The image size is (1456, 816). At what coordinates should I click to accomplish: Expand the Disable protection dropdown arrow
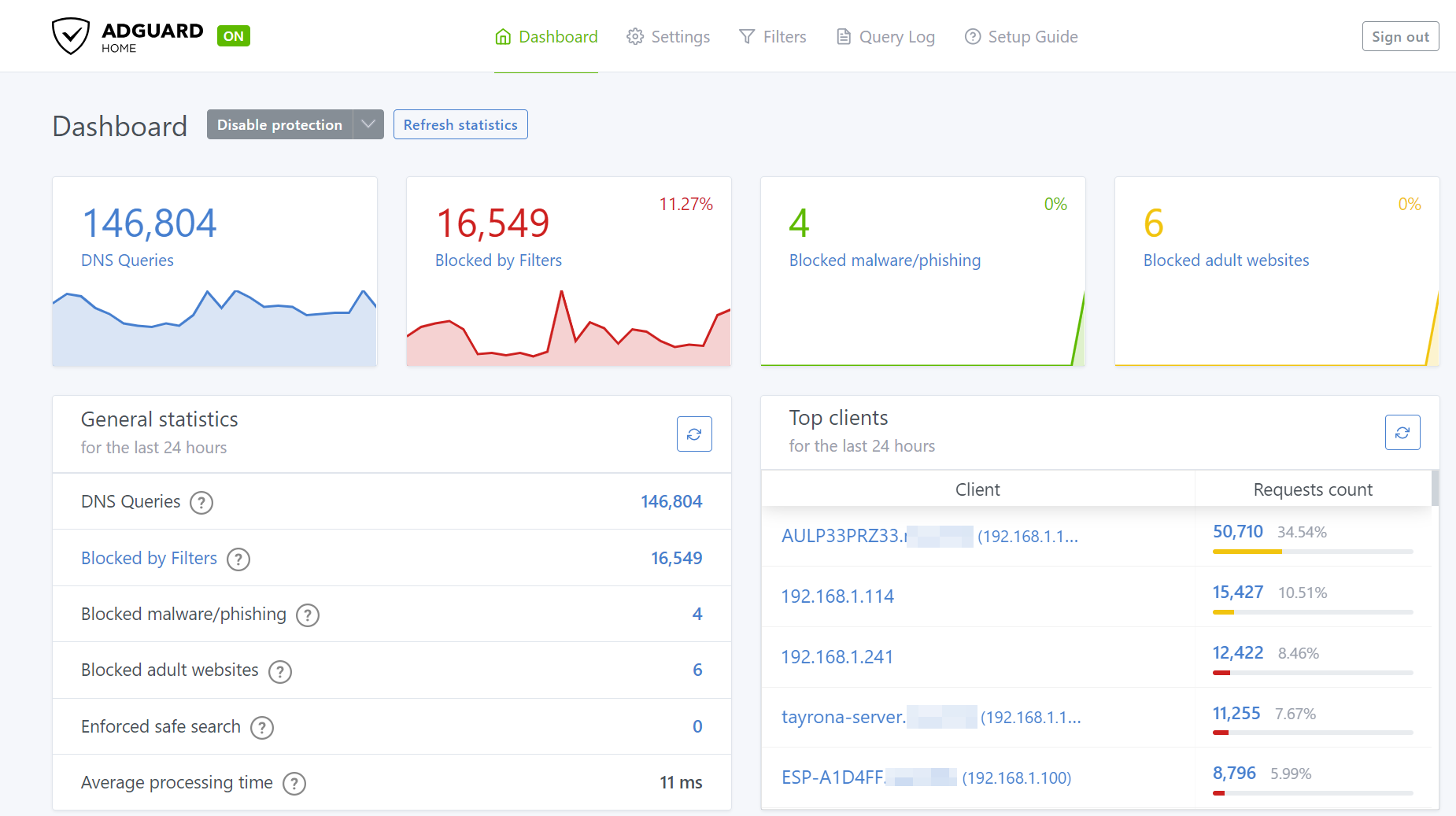point(368,124)
